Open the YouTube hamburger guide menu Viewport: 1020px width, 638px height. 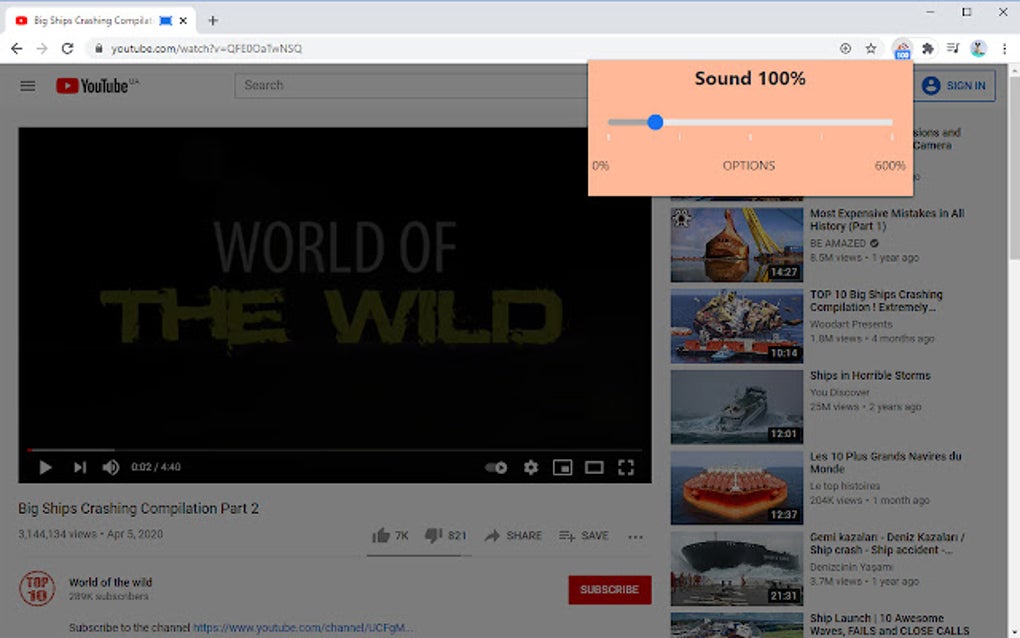27,86
